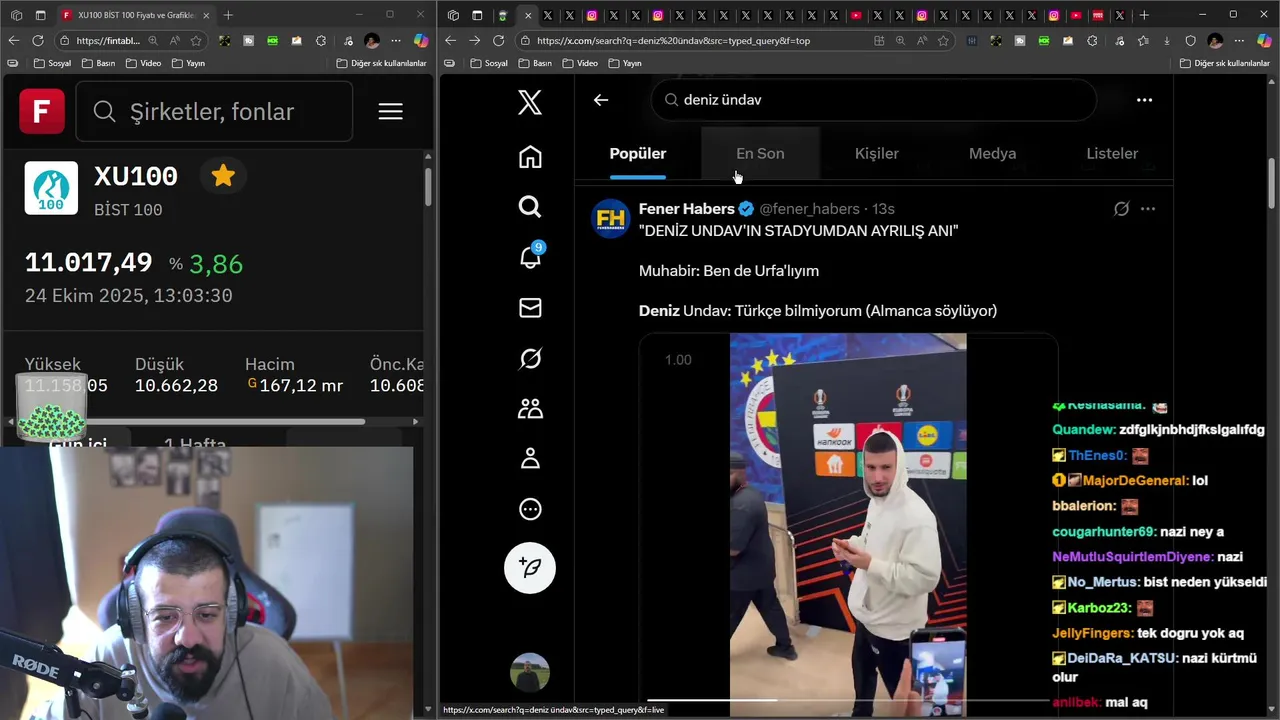The height and width of the screenshot is (720, 1280).
Task: Close the active X browser tab
Action: [x=527, y=15]
